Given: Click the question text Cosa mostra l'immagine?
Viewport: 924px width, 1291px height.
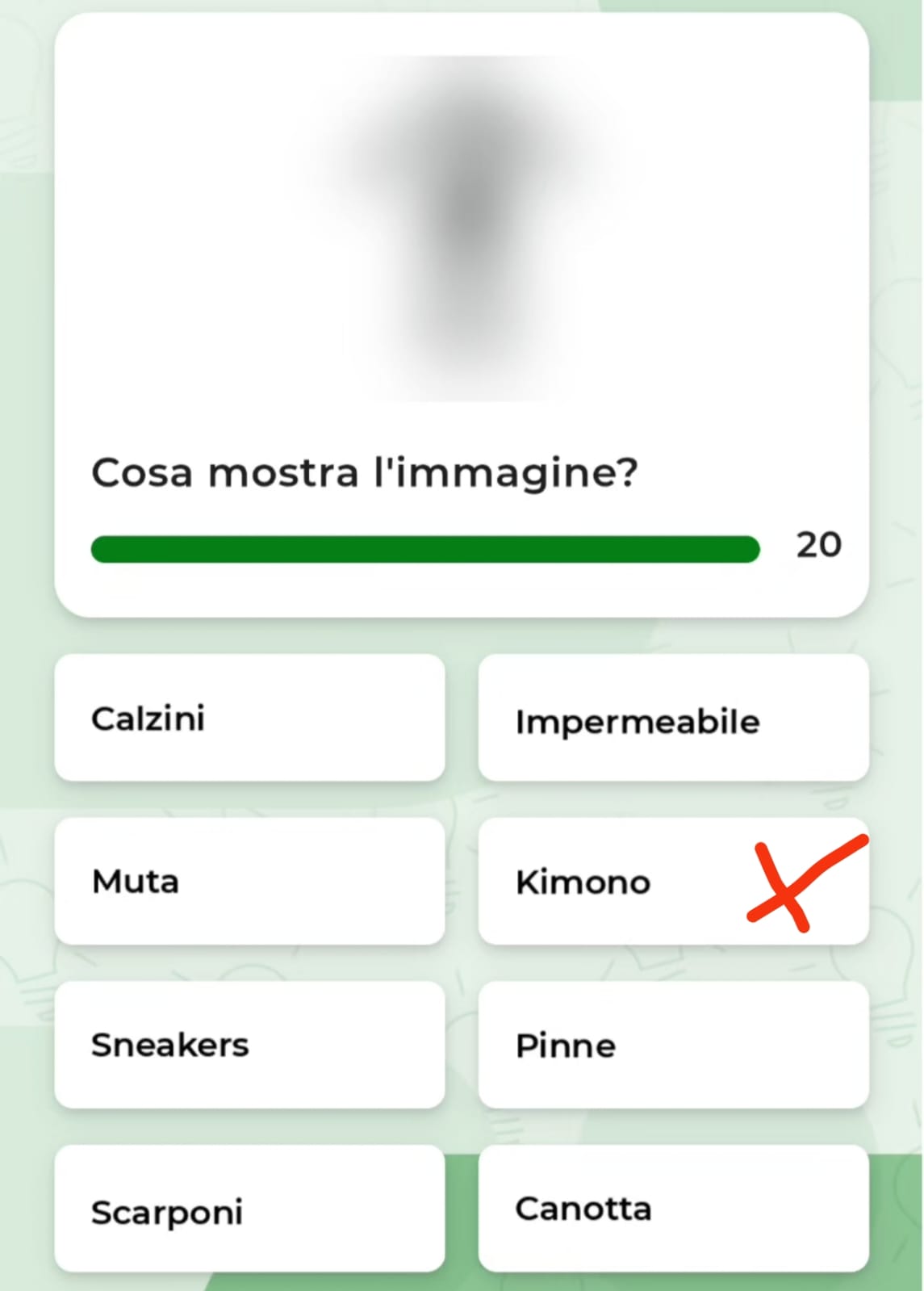Looking at the screenshot, I should point(365,473).
